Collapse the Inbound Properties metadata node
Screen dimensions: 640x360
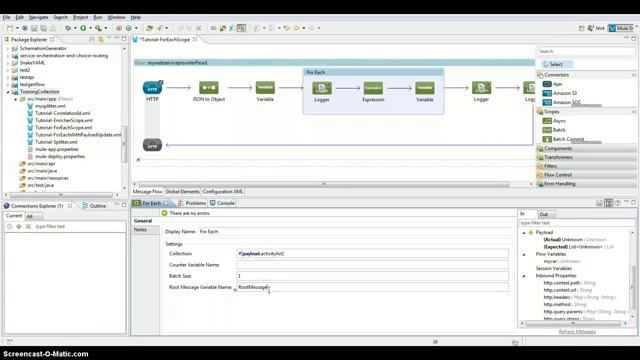click(524, 276)
